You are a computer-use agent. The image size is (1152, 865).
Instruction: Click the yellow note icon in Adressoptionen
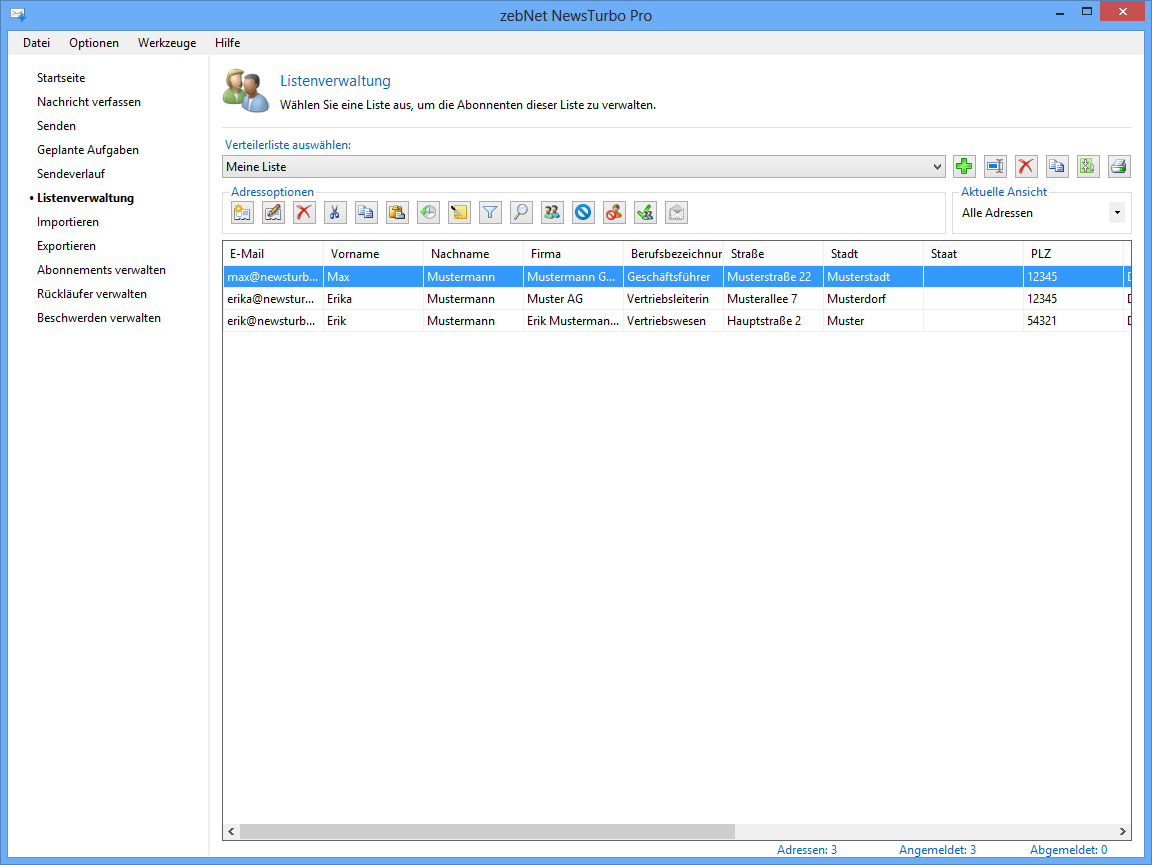(459, 213)
